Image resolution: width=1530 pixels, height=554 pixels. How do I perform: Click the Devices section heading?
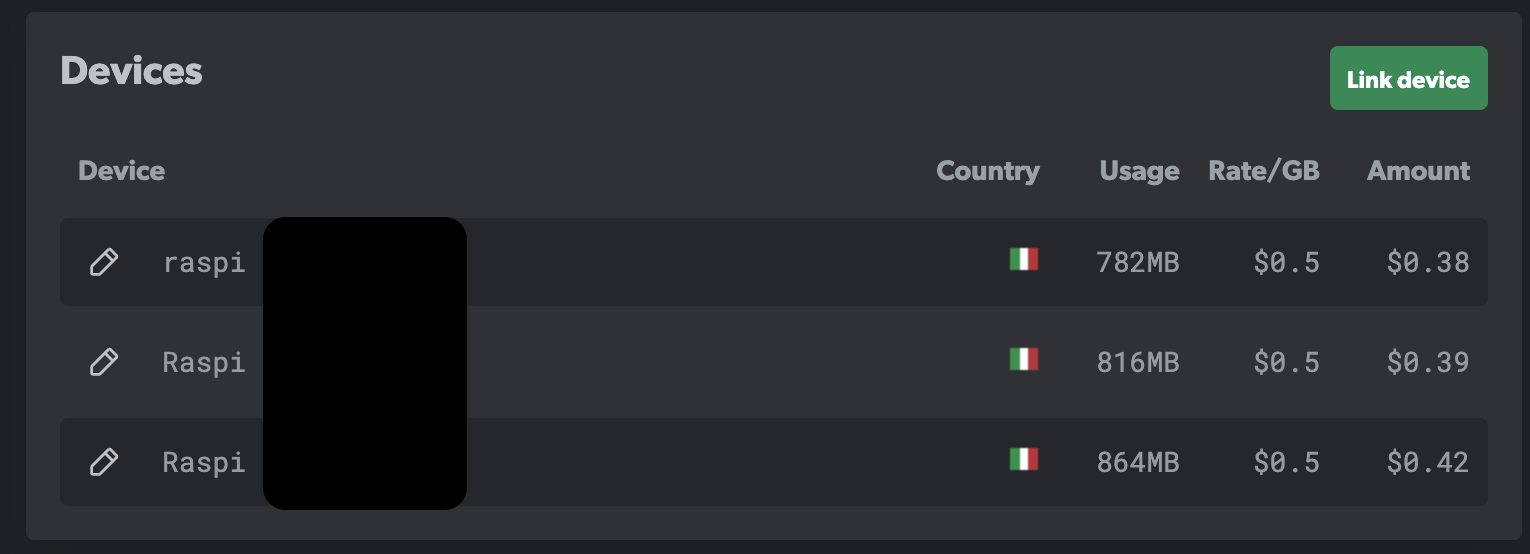131,72
